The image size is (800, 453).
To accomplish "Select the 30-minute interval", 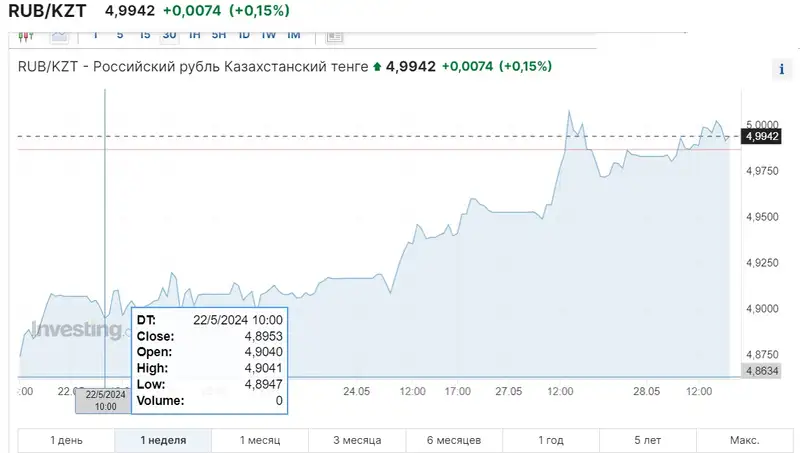I will 169,35.
